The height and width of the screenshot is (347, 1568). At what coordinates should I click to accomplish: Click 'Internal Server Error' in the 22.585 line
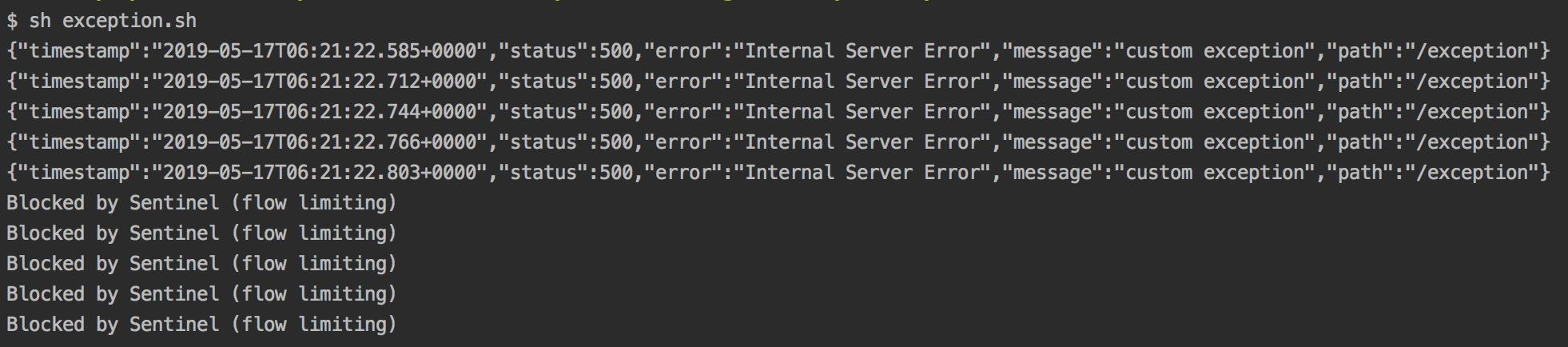click(x=862, y=51)
